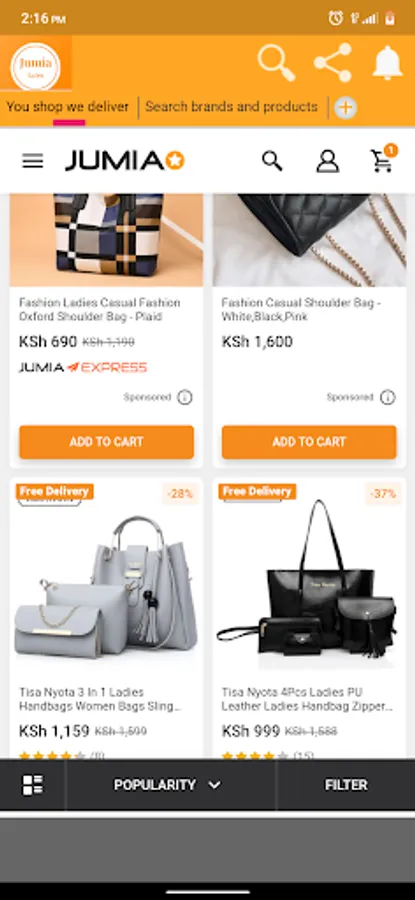Expand the POPULARITY sort dropdown

click(x=167, y=785)
